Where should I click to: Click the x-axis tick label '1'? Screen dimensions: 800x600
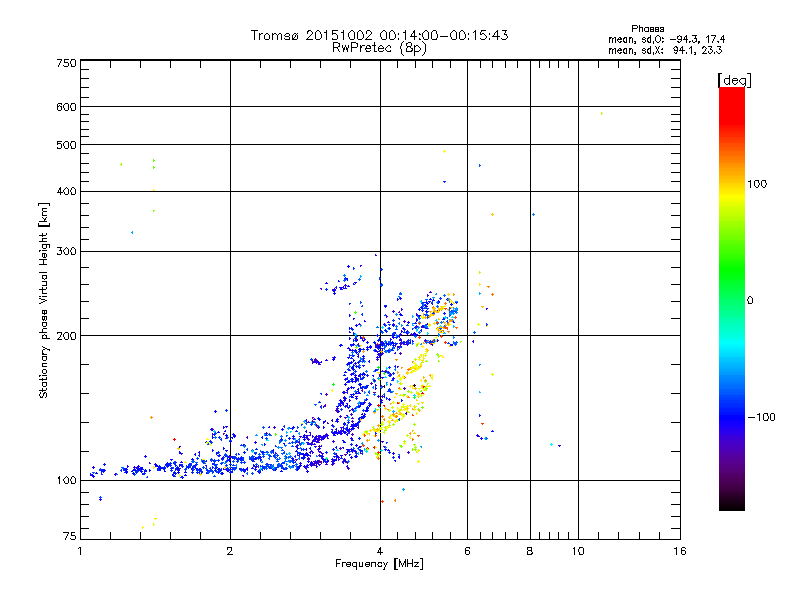(x=80, y=551)
